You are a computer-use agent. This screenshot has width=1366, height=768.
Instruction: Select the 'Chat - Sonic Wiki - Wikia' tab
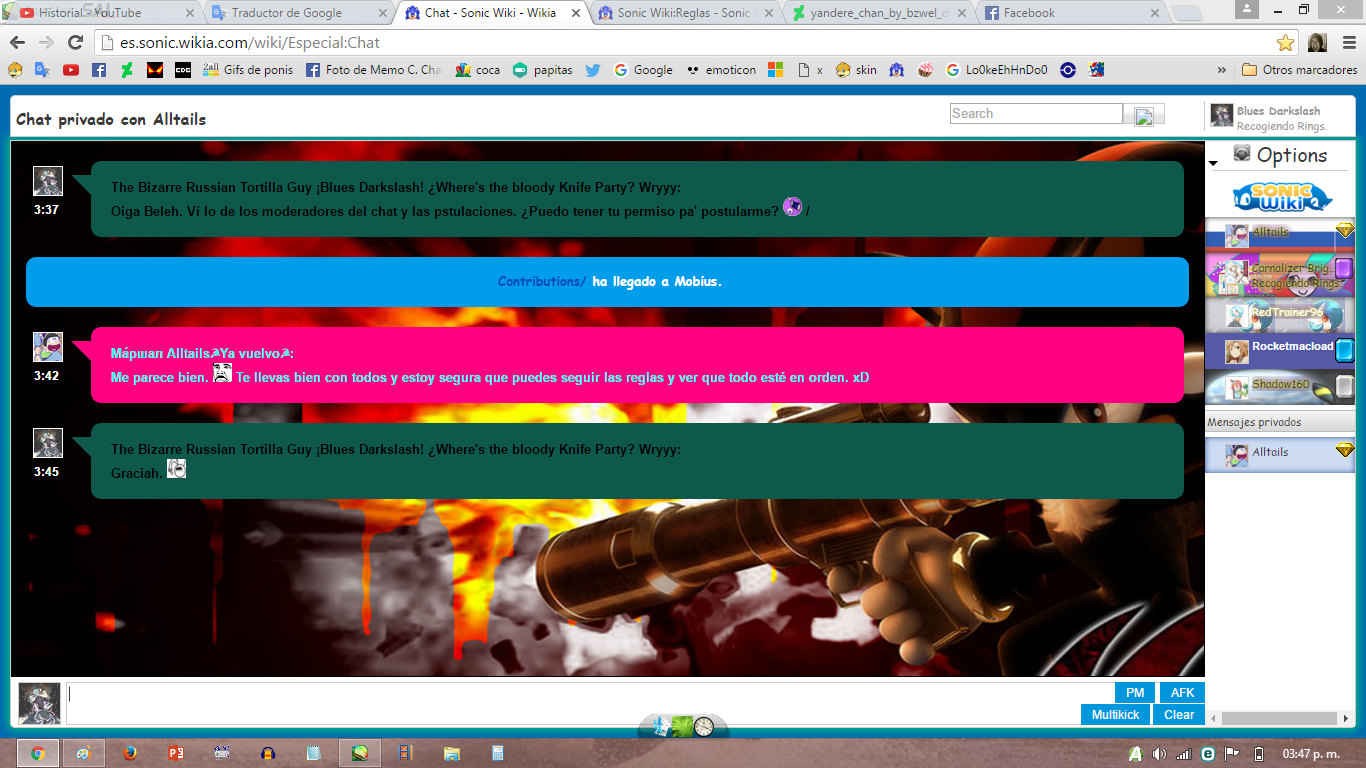[x=490, y=13]
